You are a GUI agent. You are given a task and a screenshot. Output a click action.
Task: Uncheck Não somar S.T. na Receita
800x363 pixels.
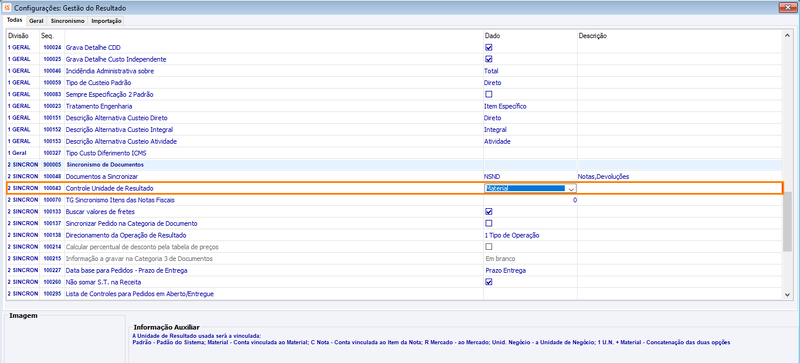(x=488, y=282)
